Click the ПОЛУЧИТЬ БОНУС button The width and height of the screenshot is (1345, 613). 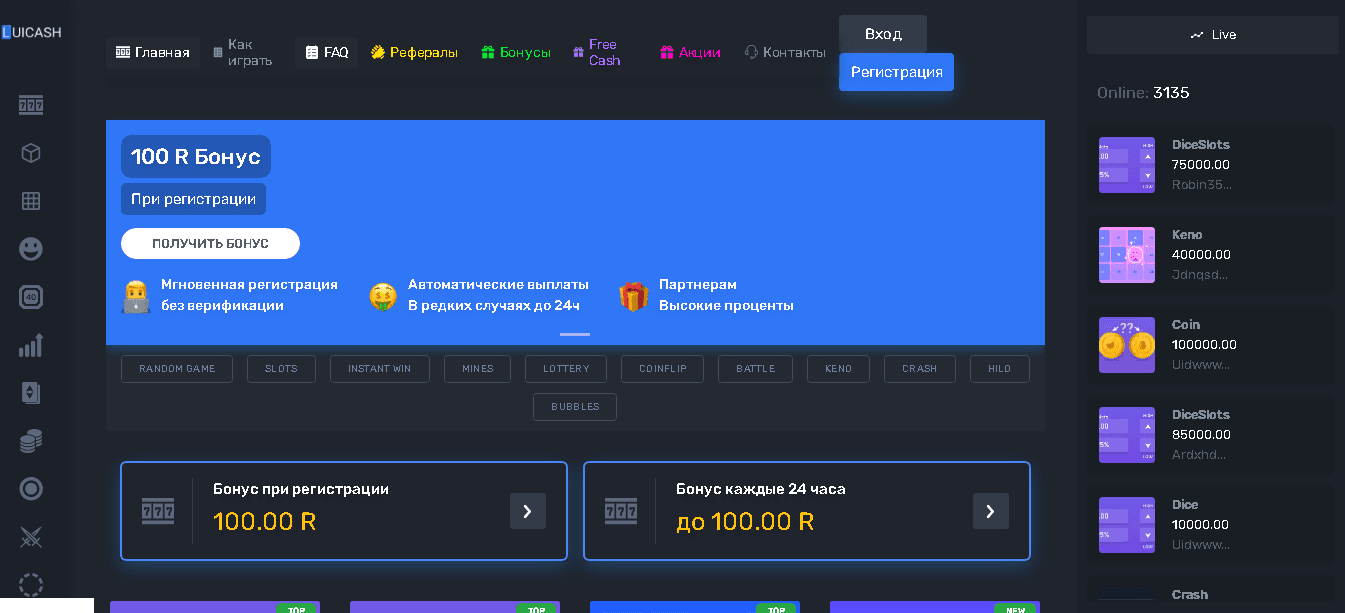(210, 243)
